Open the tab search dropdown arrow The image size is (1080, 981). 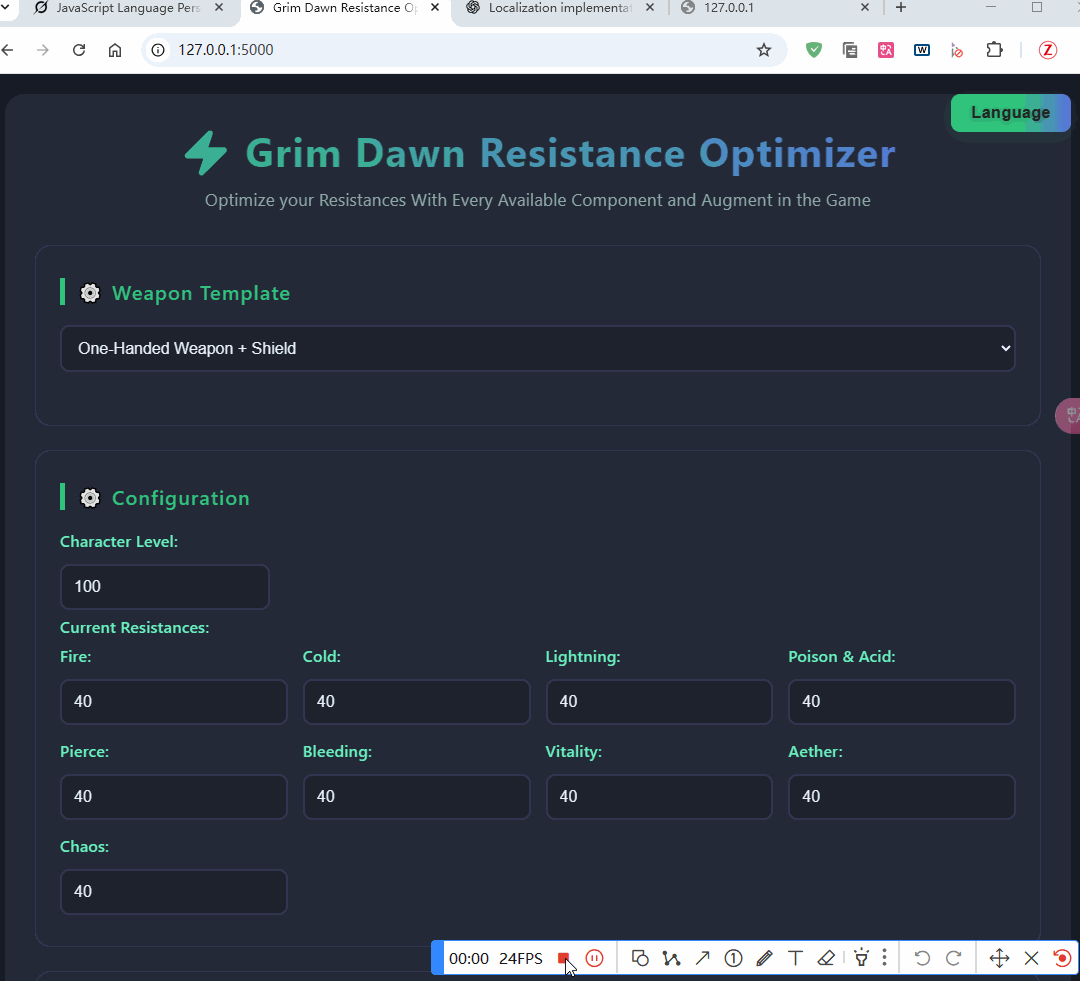[4, 8]
